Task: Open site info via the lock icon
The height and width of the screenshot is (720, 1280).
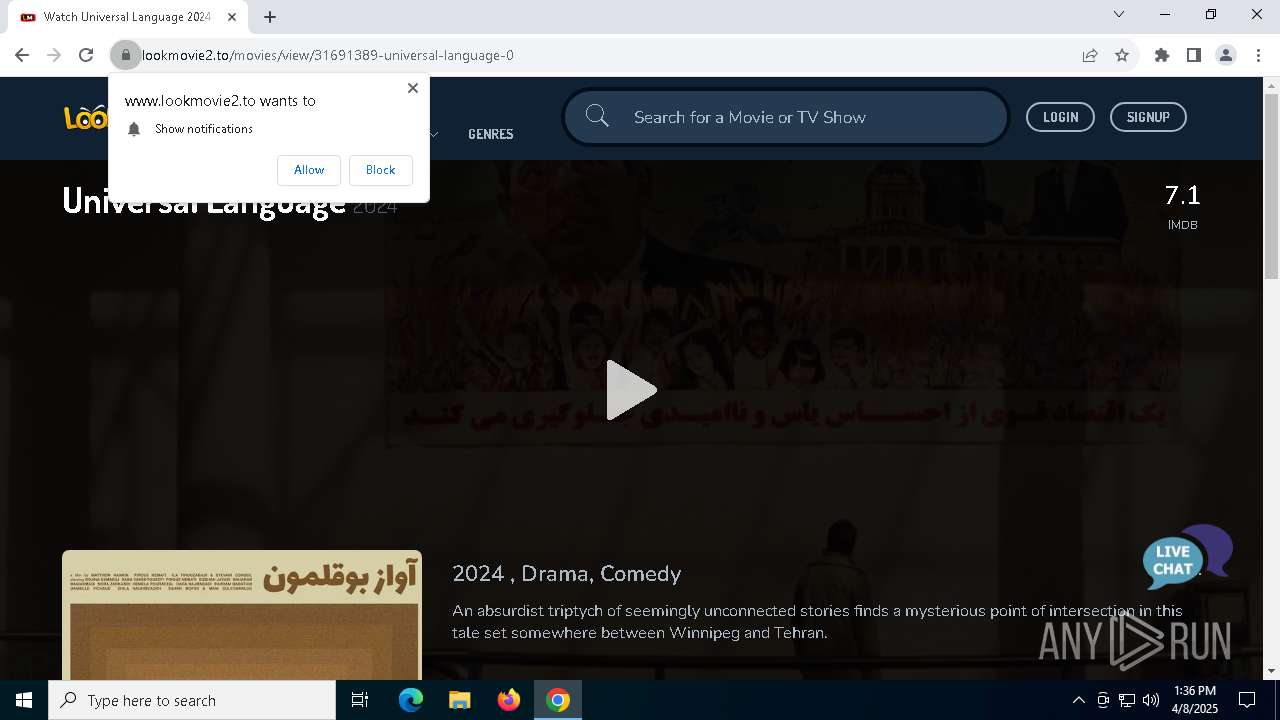Action: pyautogui.click(x=126, y=55)
